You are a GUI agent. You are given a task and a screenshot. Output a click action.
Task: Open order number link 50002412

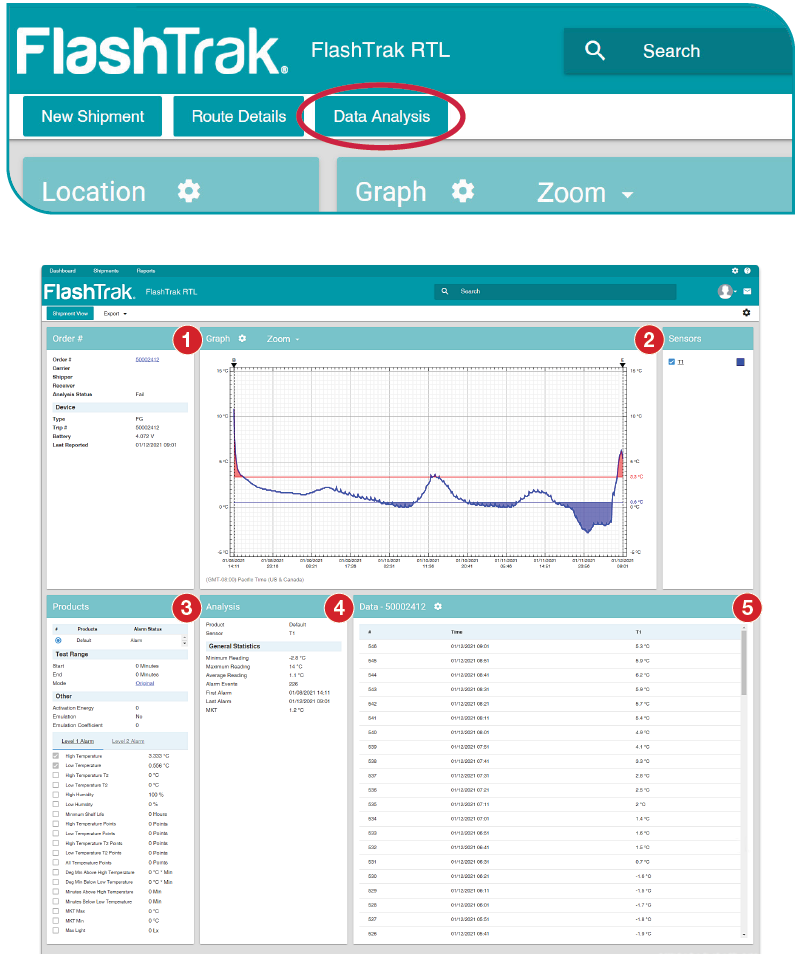147,360
